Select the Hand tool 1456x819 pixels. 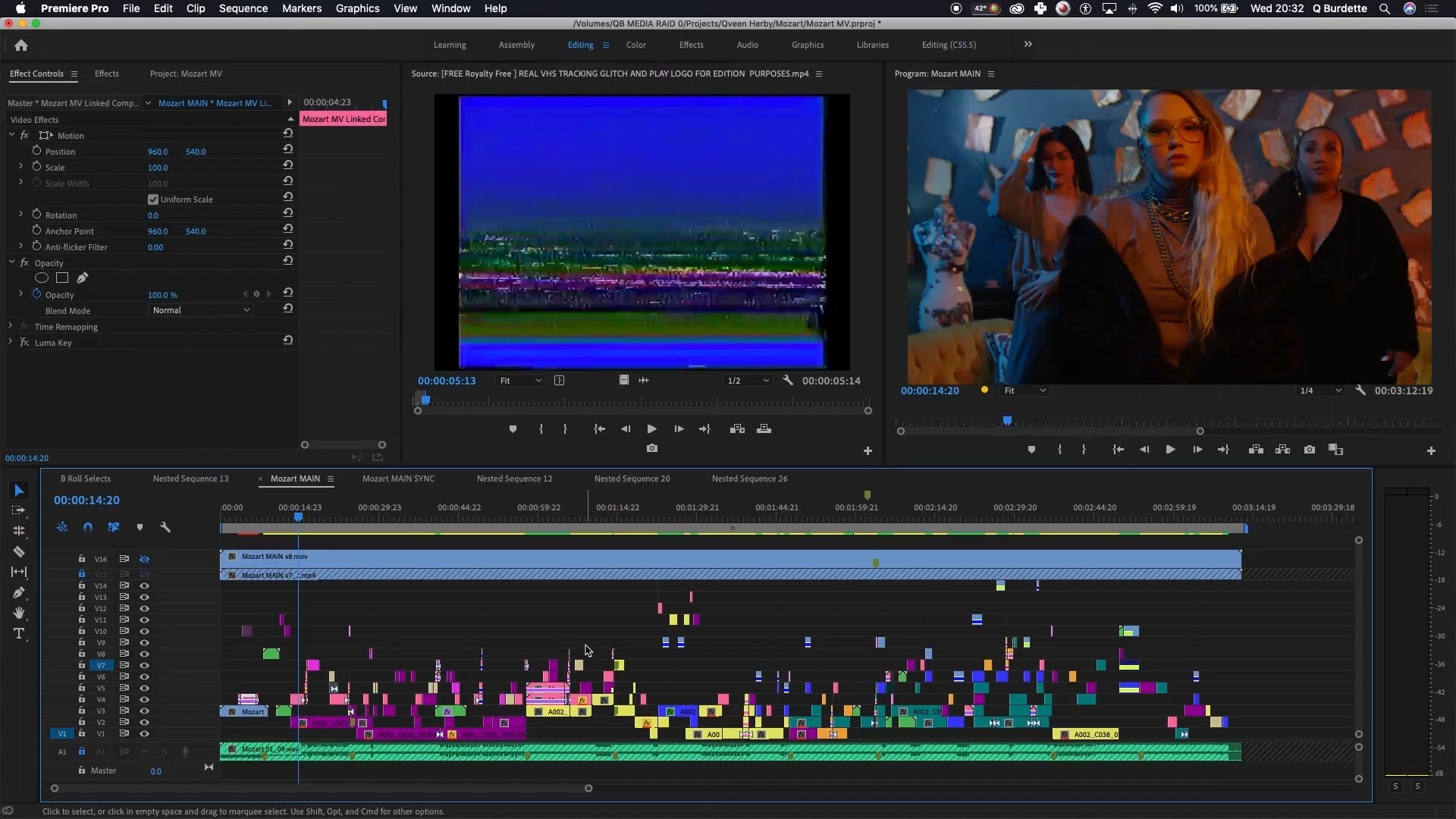(x=19, y=613)
